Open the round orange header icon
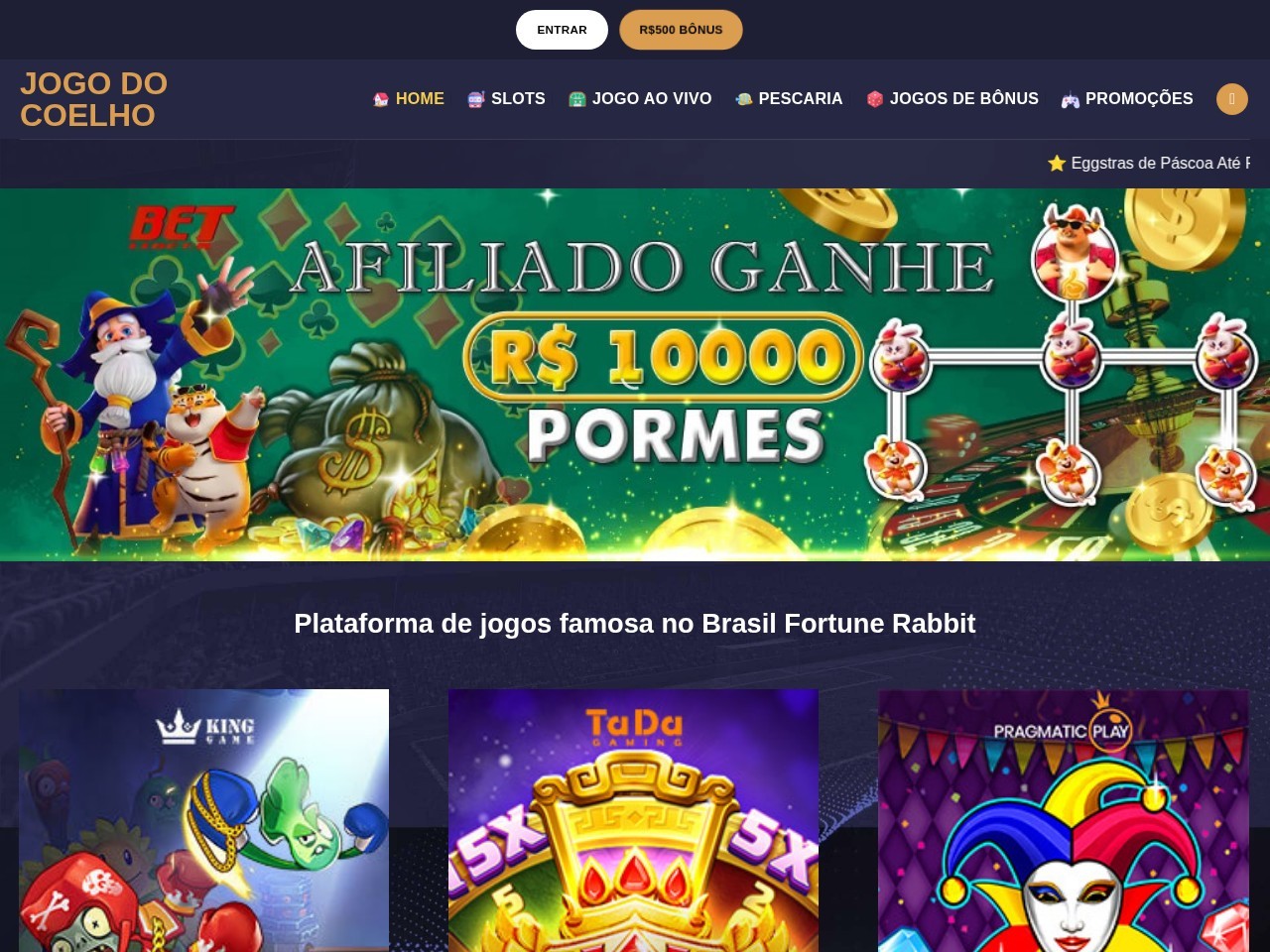Screen dimensions: 1270x952 click(x=1232, y=99)
